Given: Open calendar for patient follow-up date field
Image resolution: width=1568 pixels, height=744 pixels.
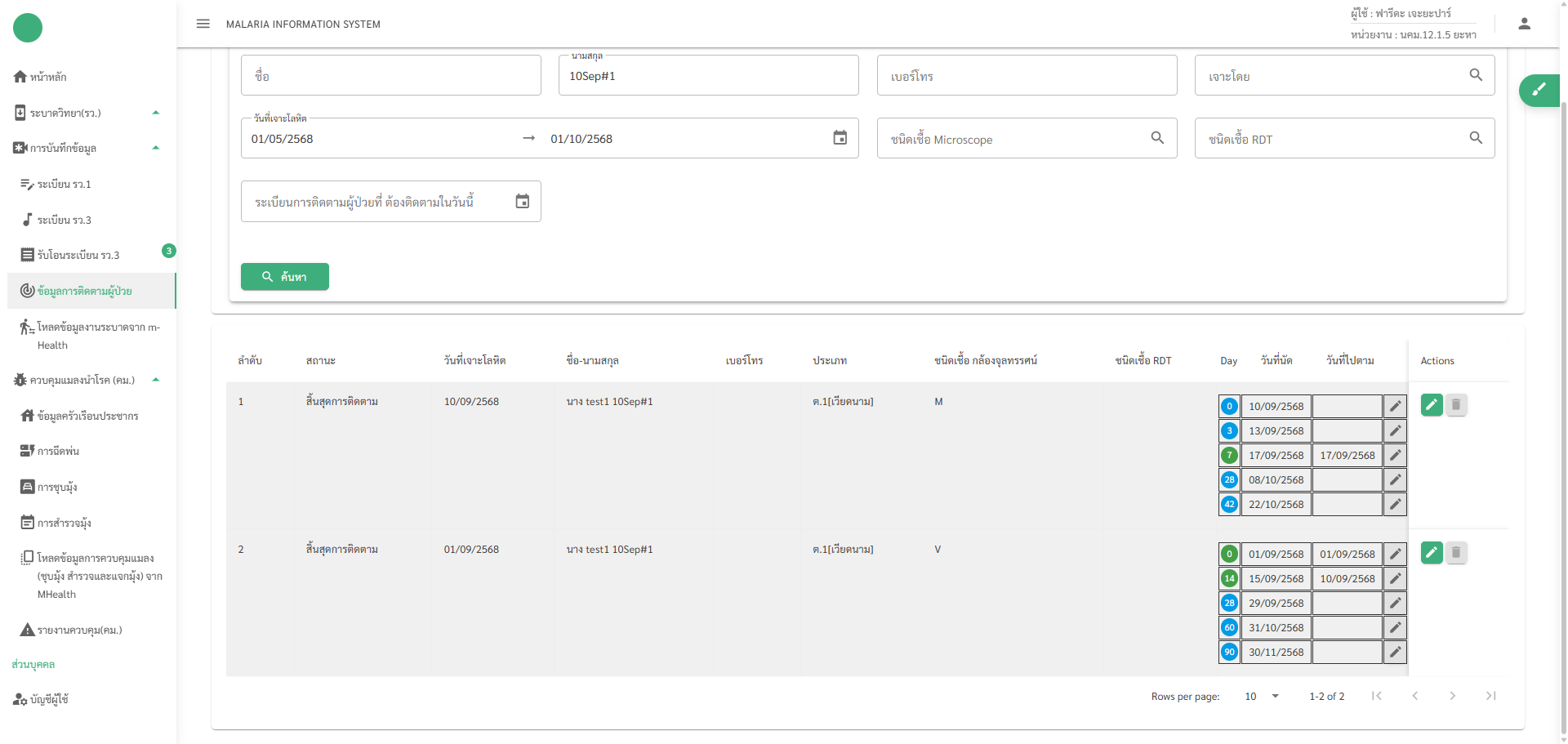Looking at the screenshot, I should tap(523, 202).
